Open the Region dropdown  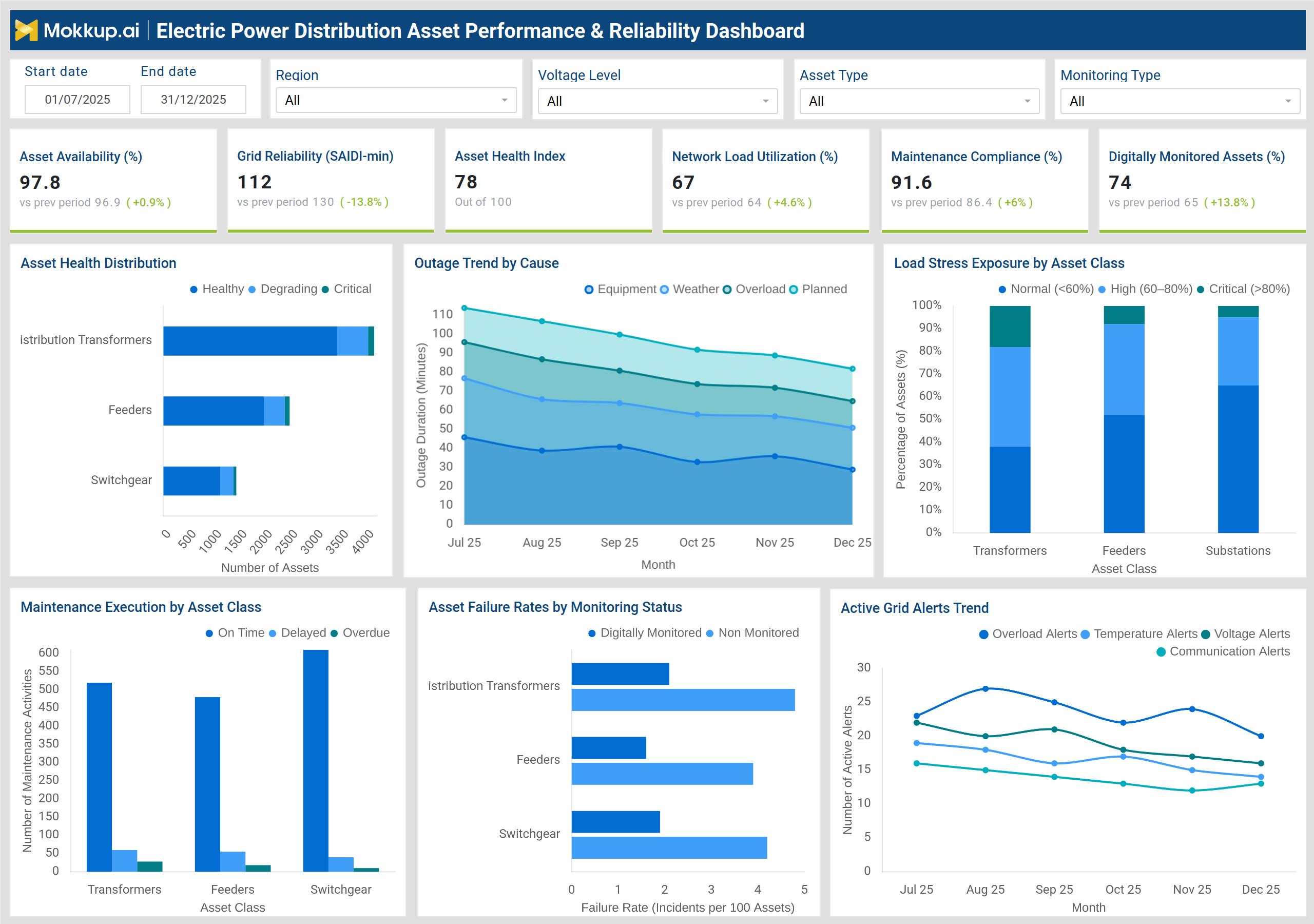pyautogui.click(x=396, y=100)
